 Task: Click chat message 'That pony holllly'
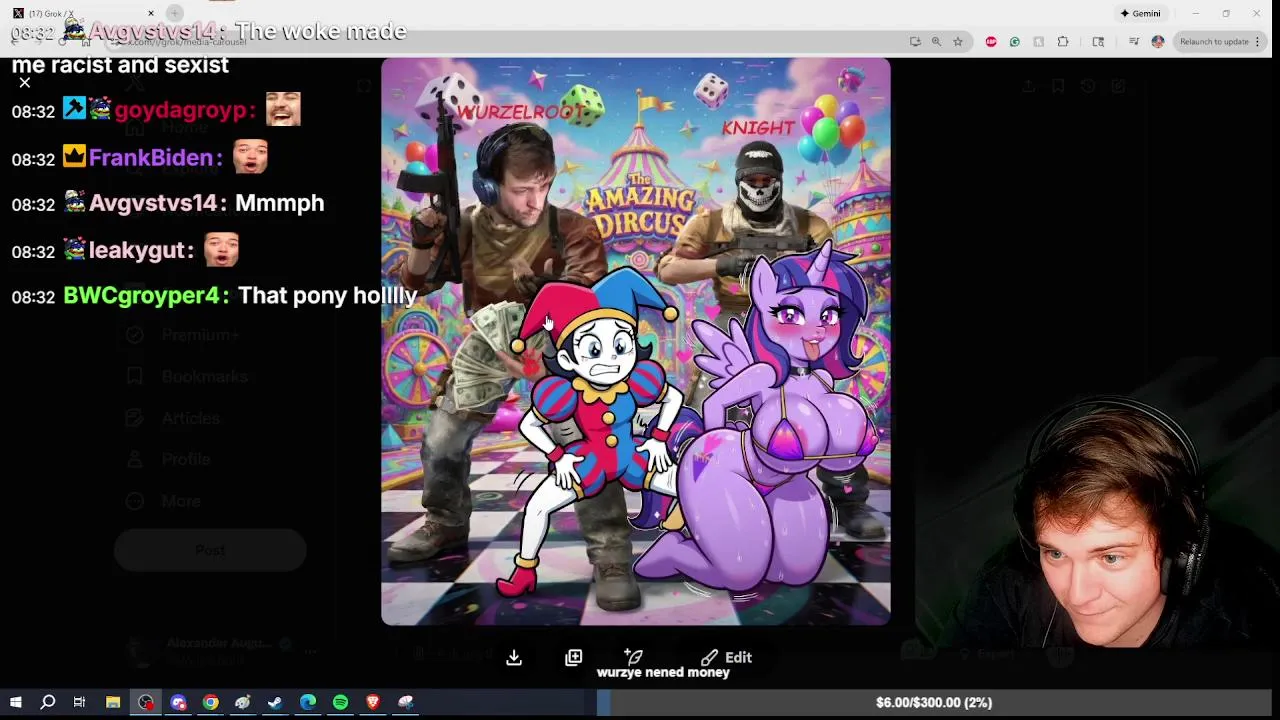[x=328, y=296]
